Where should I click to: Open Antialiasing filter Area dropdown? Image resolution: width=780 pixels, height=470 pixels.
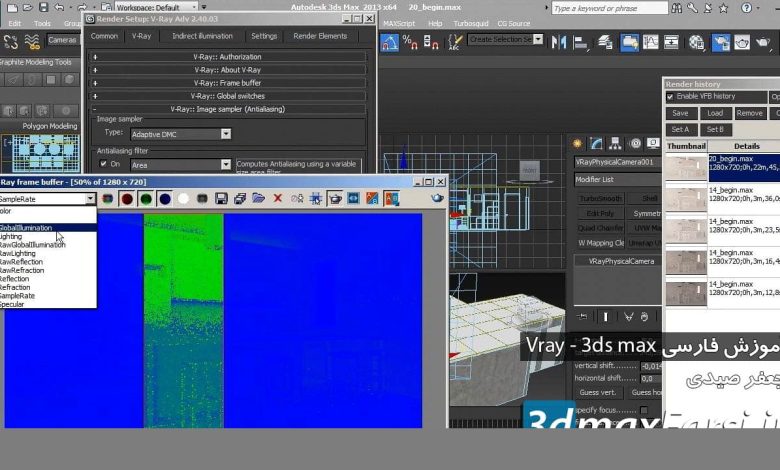click(x=181, y=165)
